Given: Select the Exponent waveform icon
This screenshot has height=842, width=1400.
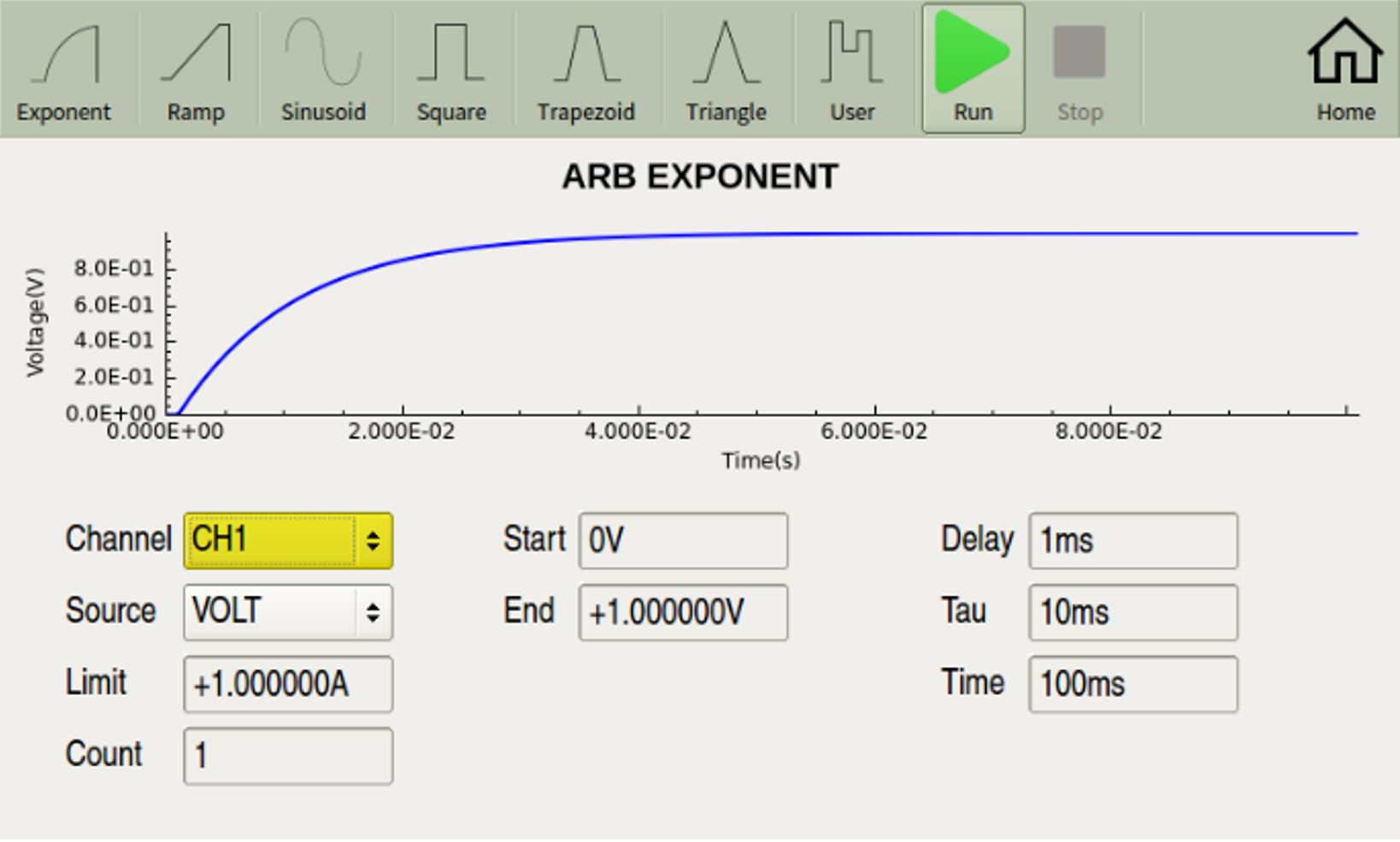Looking at the screenshot, I should click(64, 70).
